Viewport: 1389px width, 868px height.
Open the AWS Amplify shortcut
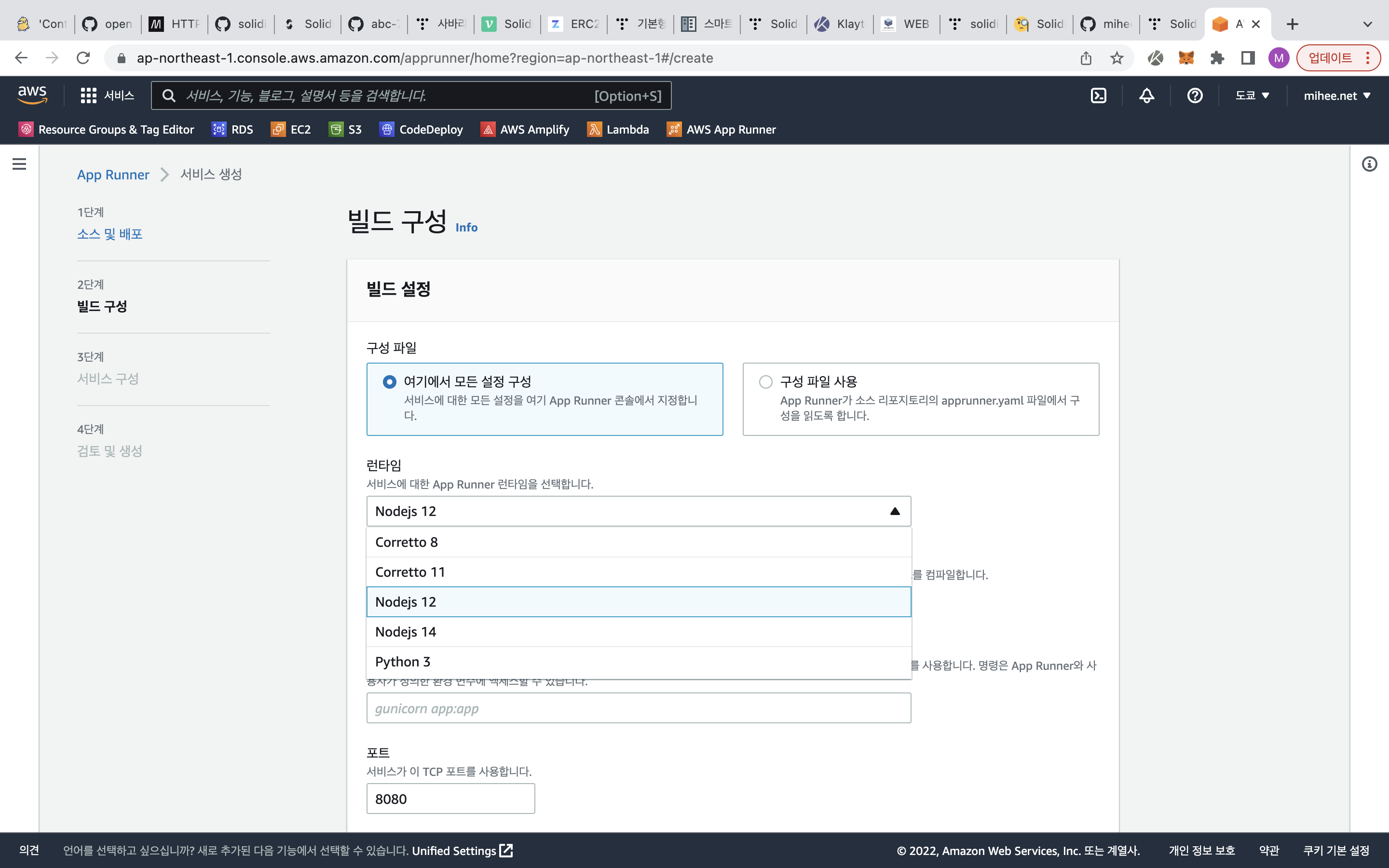(525, 129)
